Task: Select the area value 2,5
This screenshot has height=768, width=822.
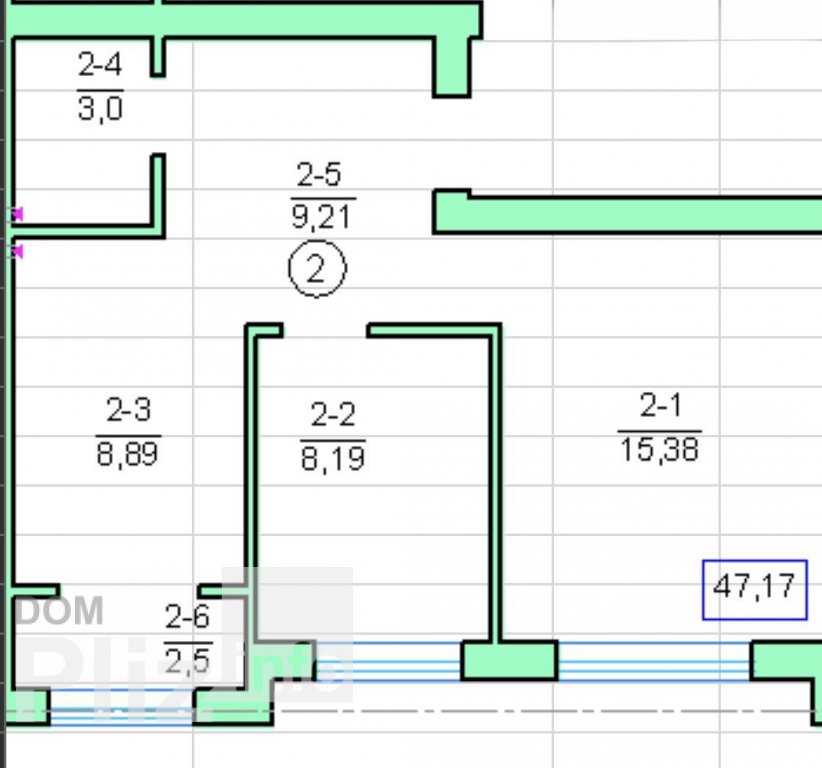Action: pos(188,660)
